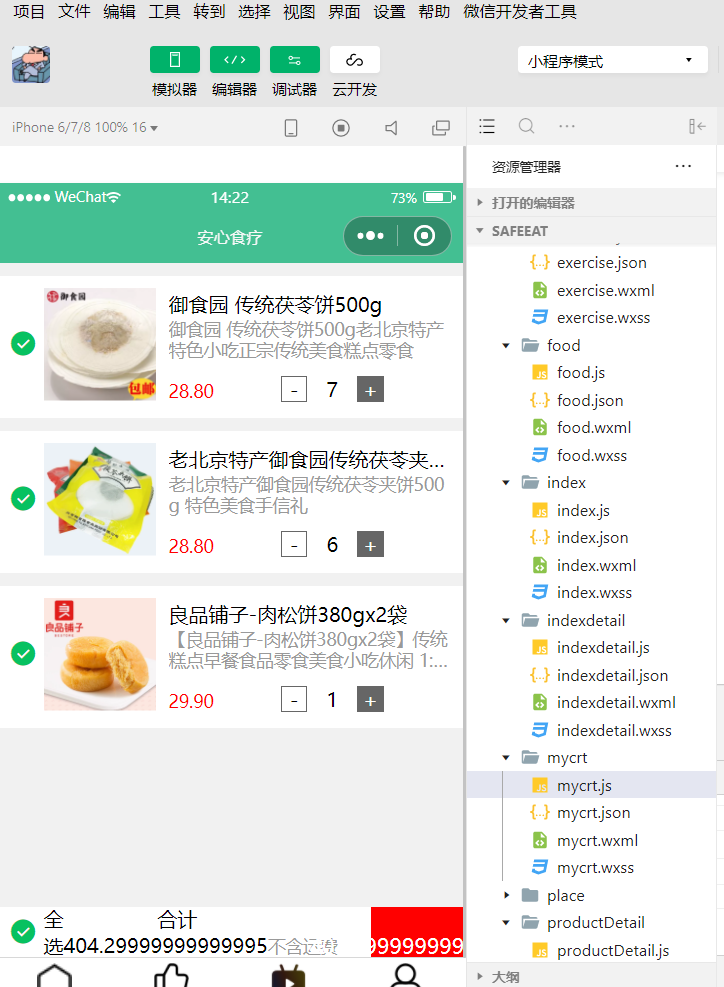This screenshot has height=987, width=724.
Task: Open cloud development (云开发) button
Action: click(354, 60)
